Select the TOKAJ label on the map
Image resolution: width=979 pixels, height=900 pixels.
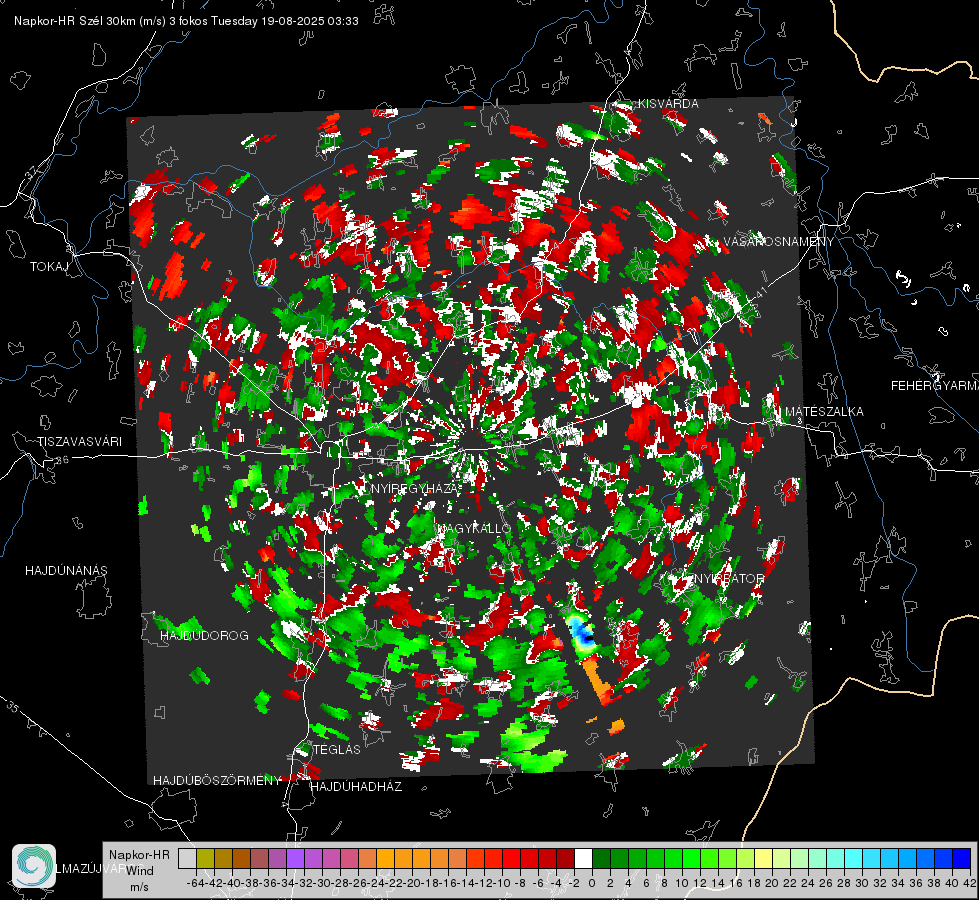tap(49, 267)
